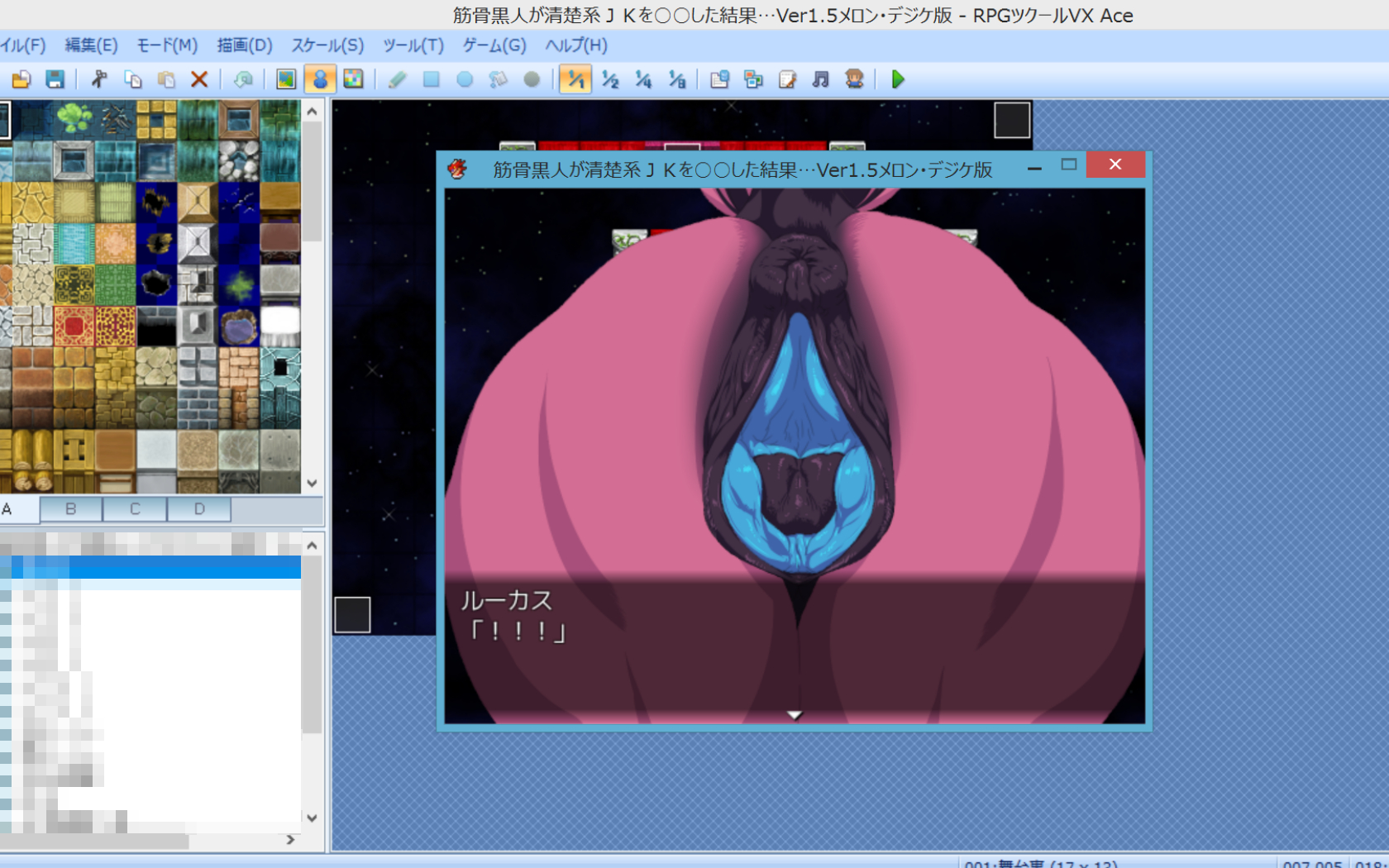Set map scale to 1/4

643,79
